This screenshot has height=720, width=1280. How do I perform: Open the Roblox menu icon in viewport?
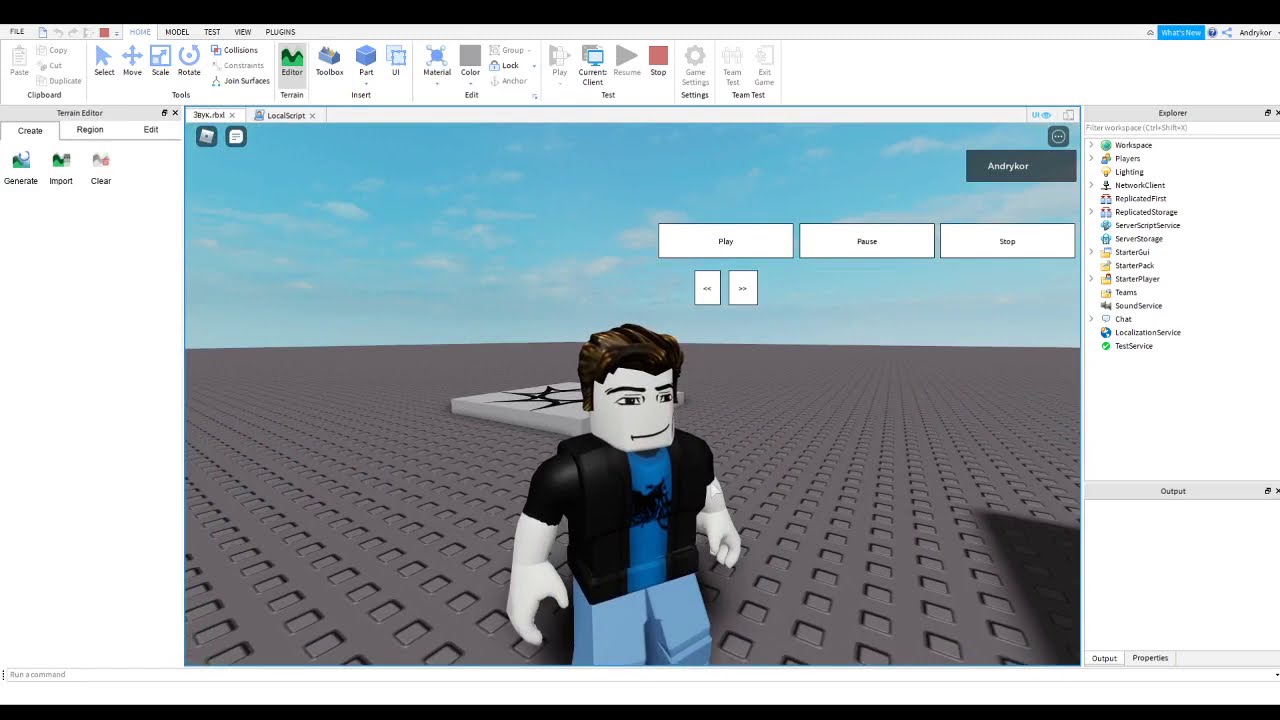click(x=207, y=136)
